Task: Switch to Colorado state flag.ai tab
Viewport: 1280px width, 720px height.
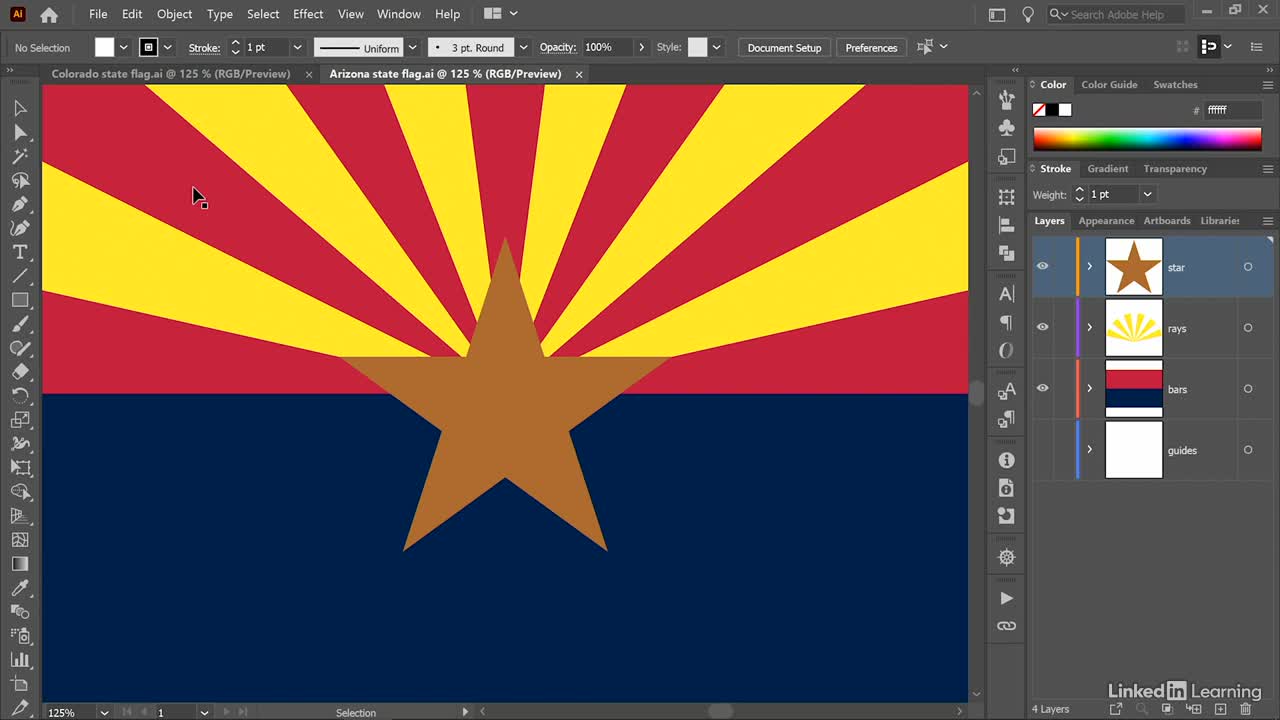Action: tap(171, 74)
